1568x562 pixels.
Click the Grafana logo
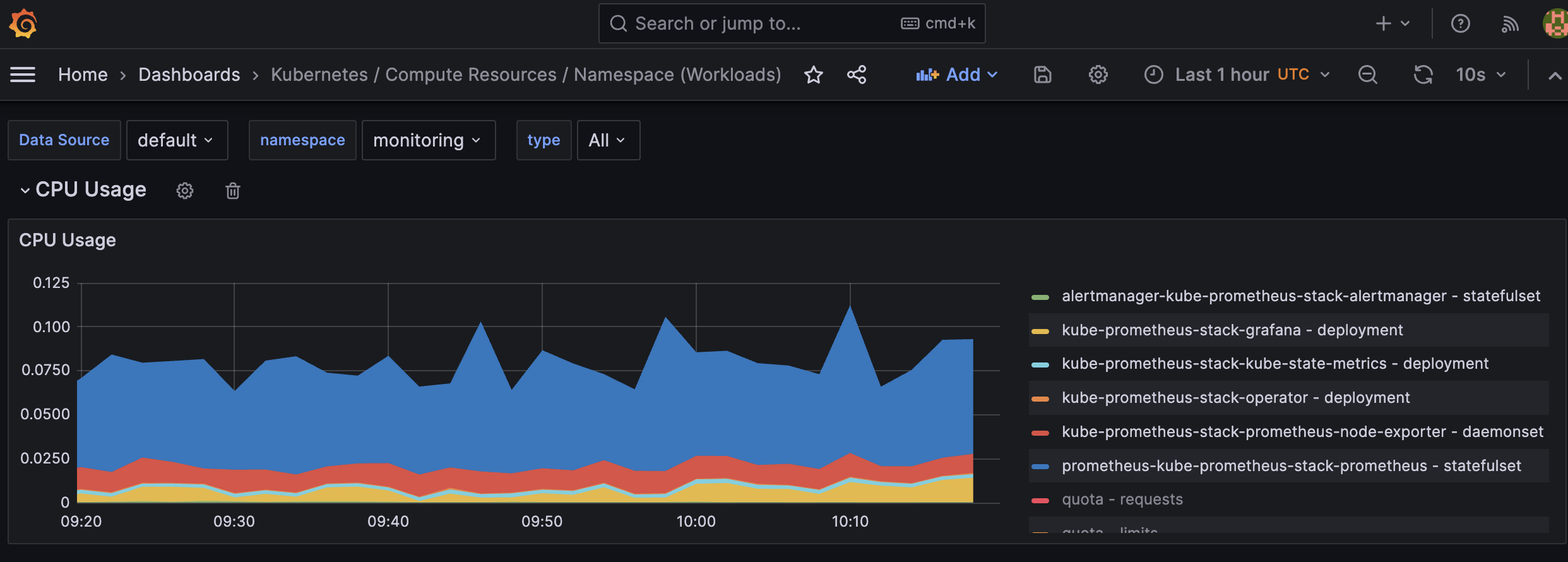pyautogui.click(x=23, y=24)
